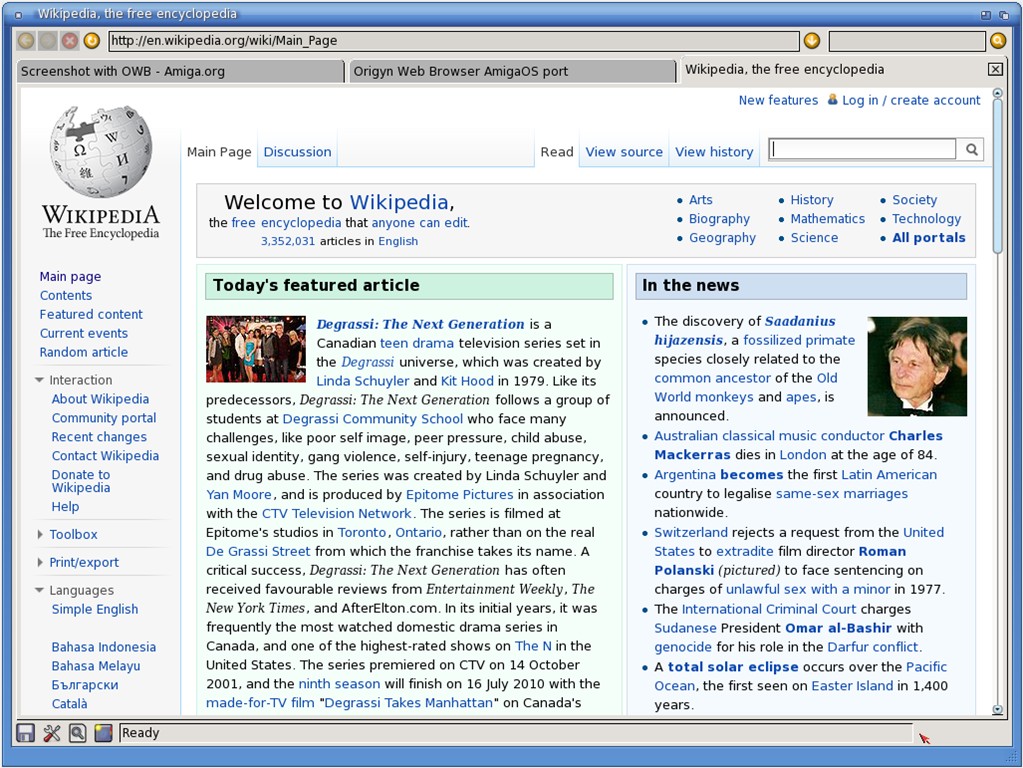Image resolution: width=1023 pixels, height=768 pixels.
Task: Open the Discussion page tab
Action: click(x=298, y=152)
